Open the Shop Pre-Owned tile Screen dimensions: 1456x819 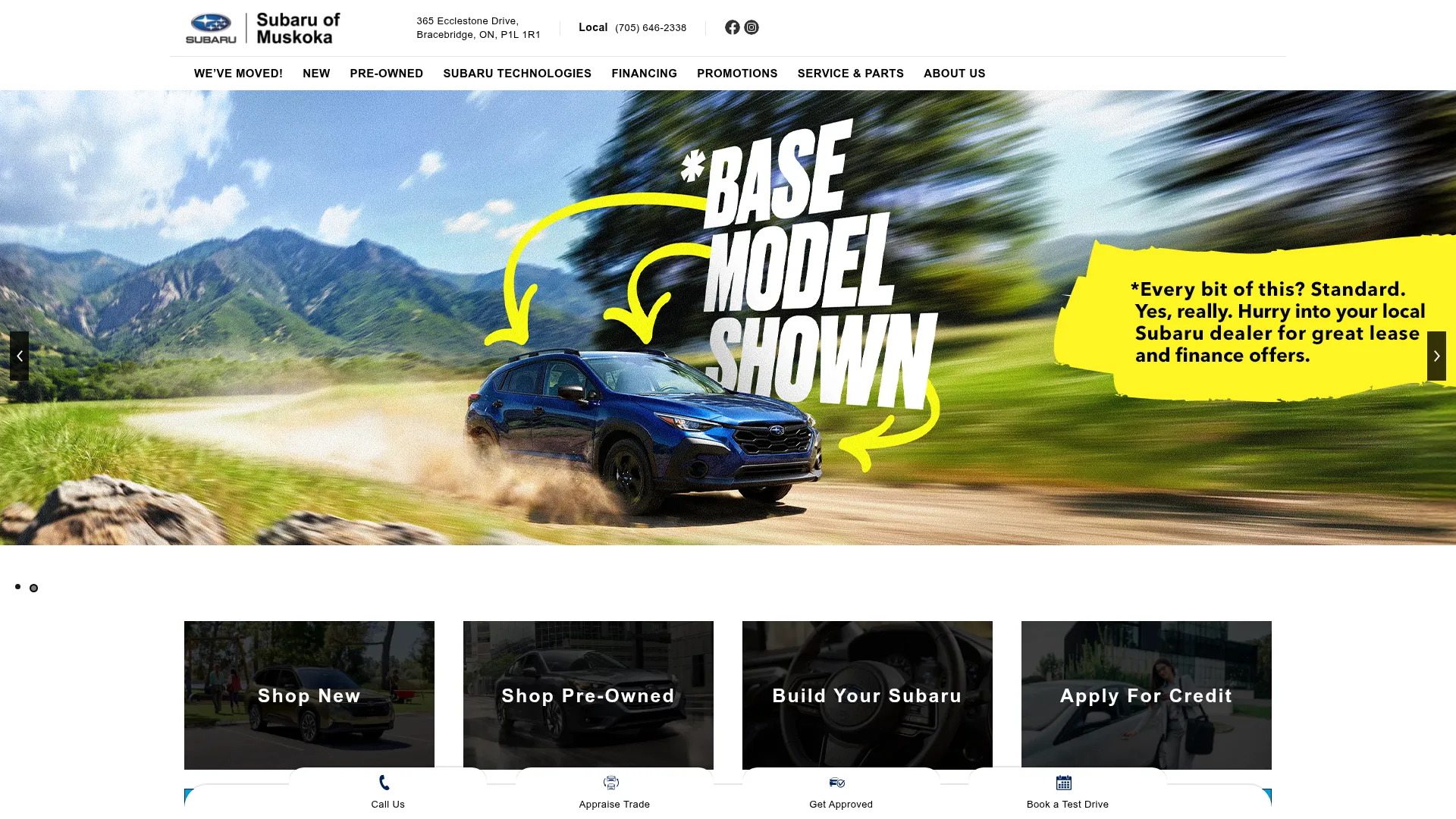coord(588,695)
